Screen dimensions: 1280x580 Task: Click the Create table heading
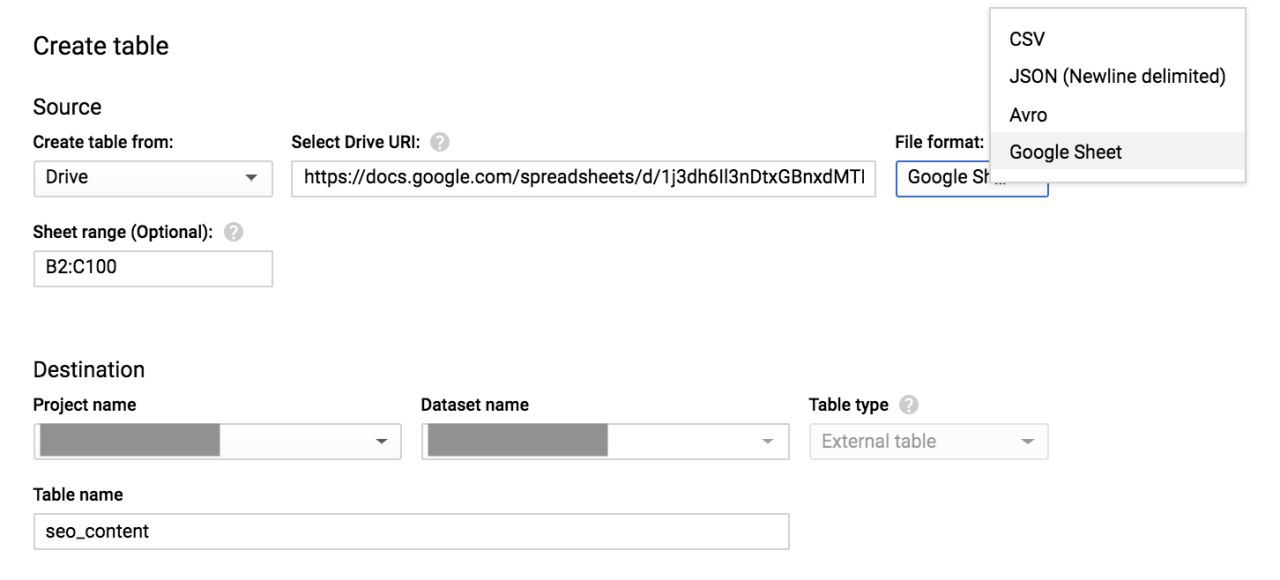(101, 46)
